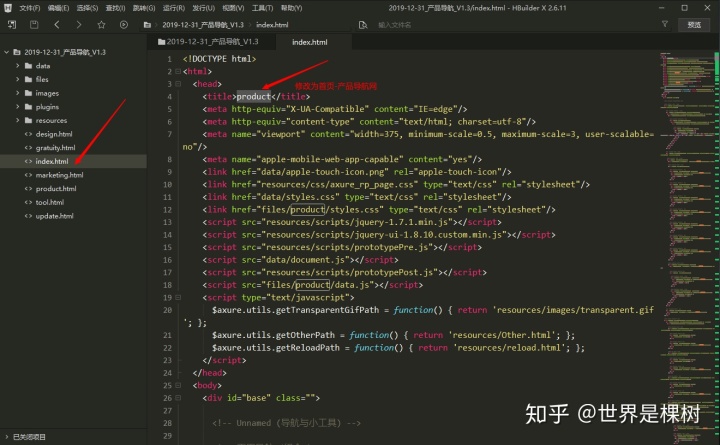
Task: Expand the images folder arrow
Action: [x=17, y=93]
